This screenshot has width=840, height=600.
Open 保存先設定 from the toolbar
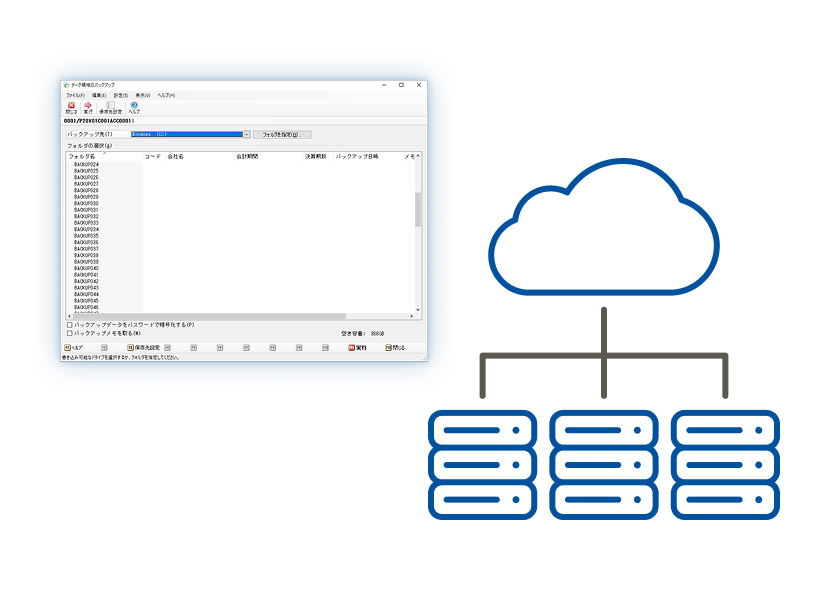click(x=110, y=106)
